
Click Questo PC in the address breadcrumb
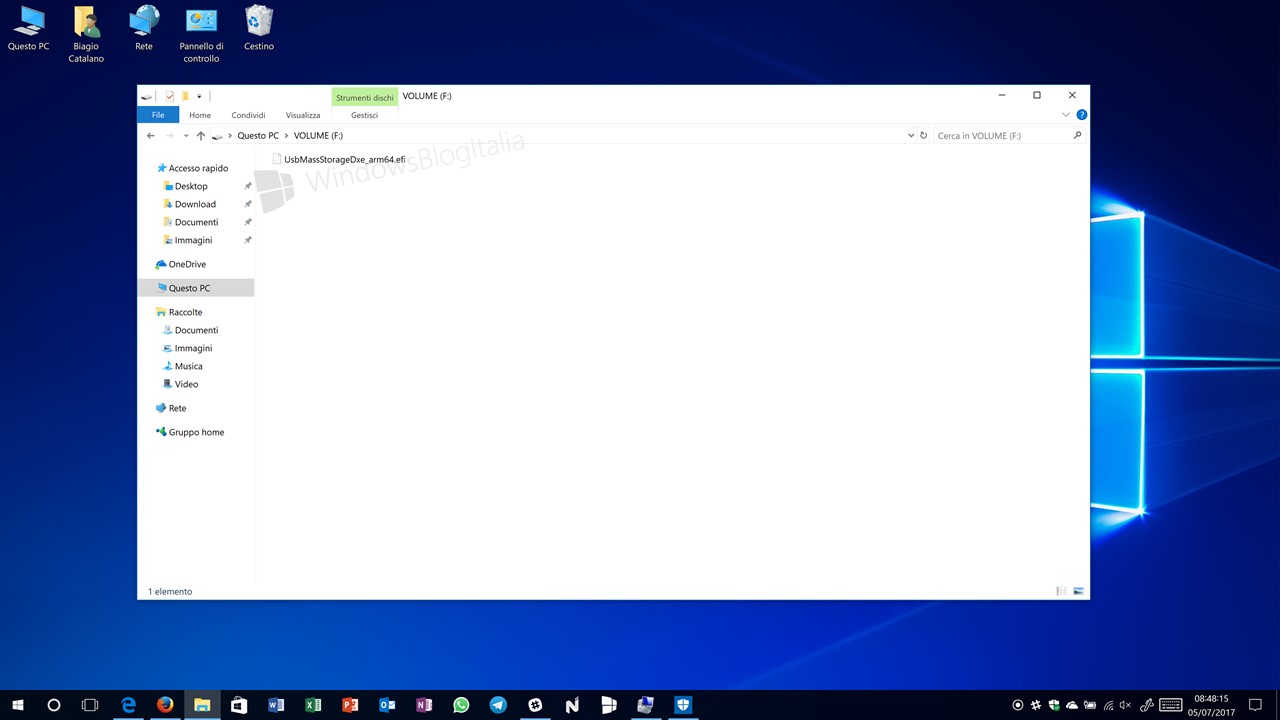coord(258,136)
